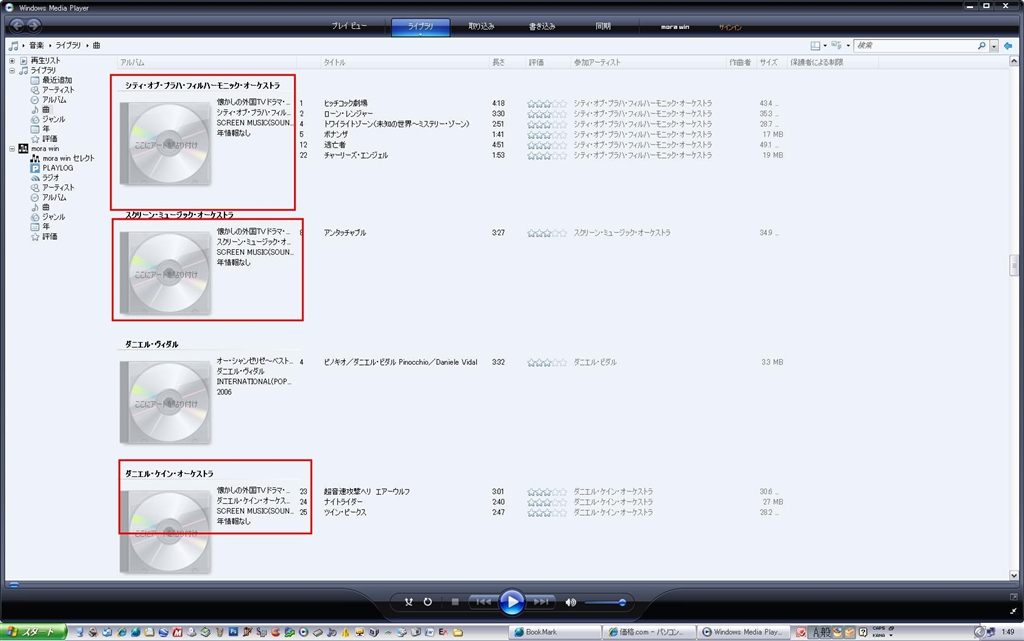The width and height of the screenshot is (1024, 641).
Task: Mute the volume with the speaker icon
Action: click(x=571, y=602)
